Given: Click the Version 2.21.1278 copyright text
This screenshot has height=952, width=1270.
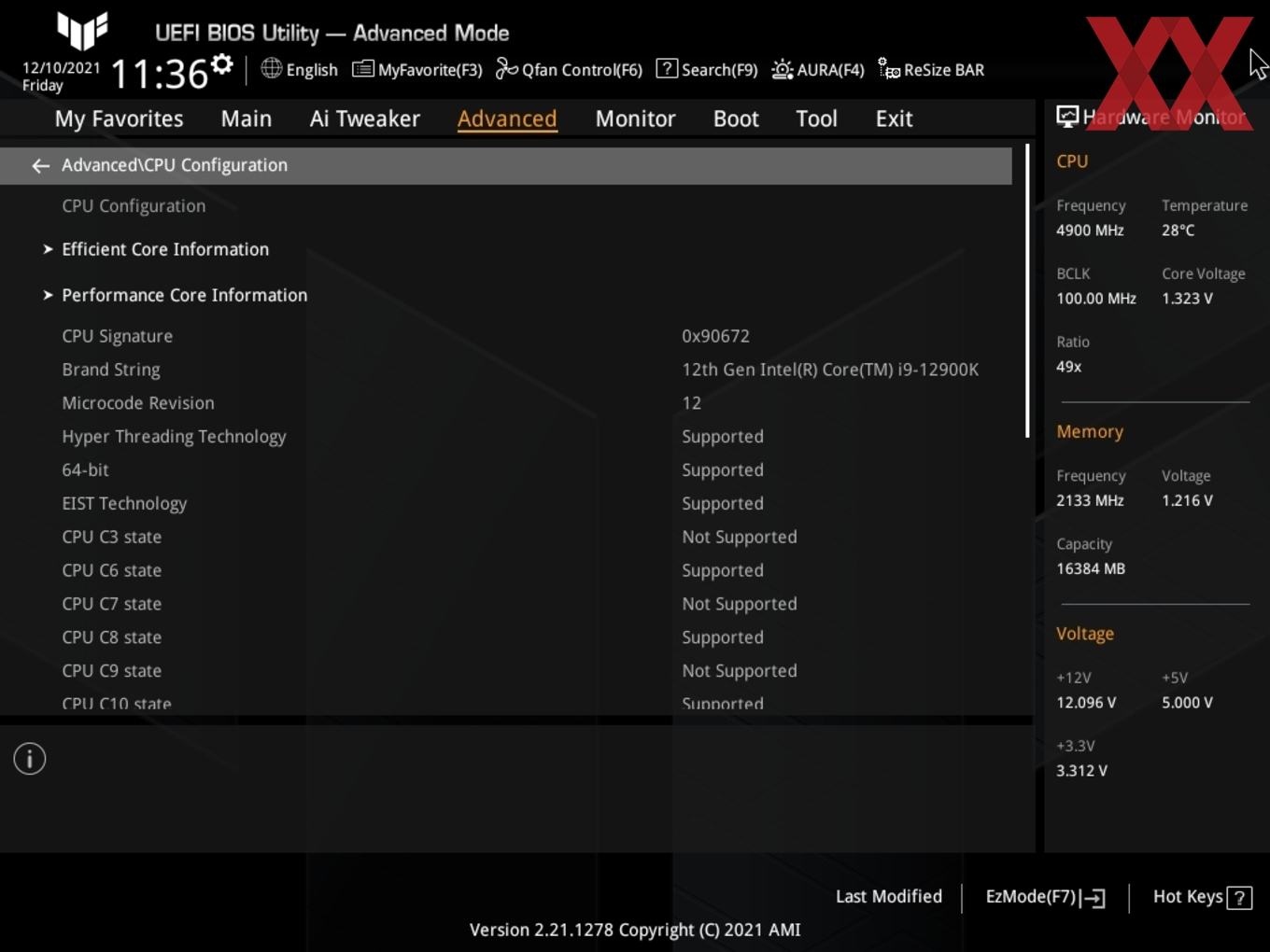Looking at the screenshot, I should pyautogui.click(x=635, y=930).
